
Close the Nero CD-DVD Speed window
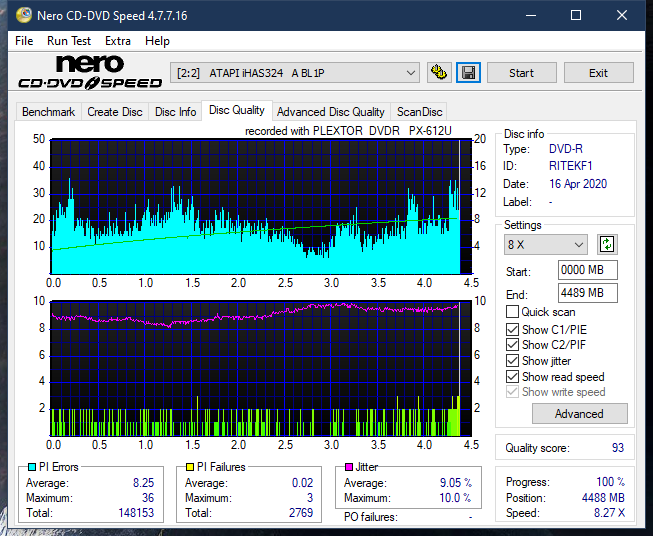[622, 15]
